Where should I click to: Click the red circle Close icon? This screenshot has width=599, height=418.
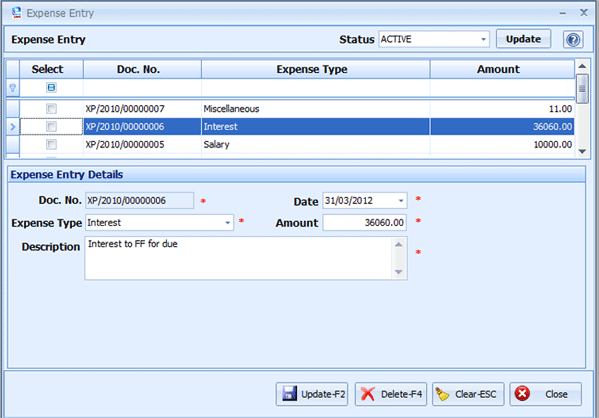[x=522, y=394]
